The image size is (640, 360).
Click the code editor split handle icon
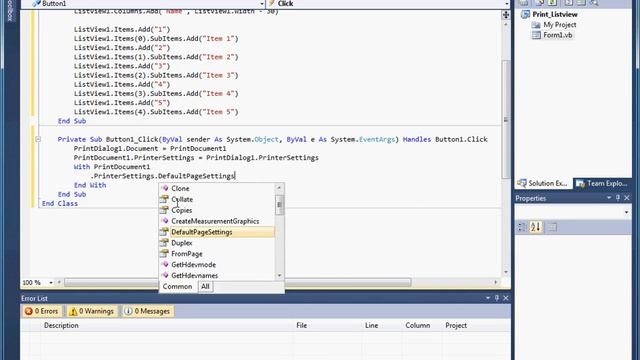(506, 15)
